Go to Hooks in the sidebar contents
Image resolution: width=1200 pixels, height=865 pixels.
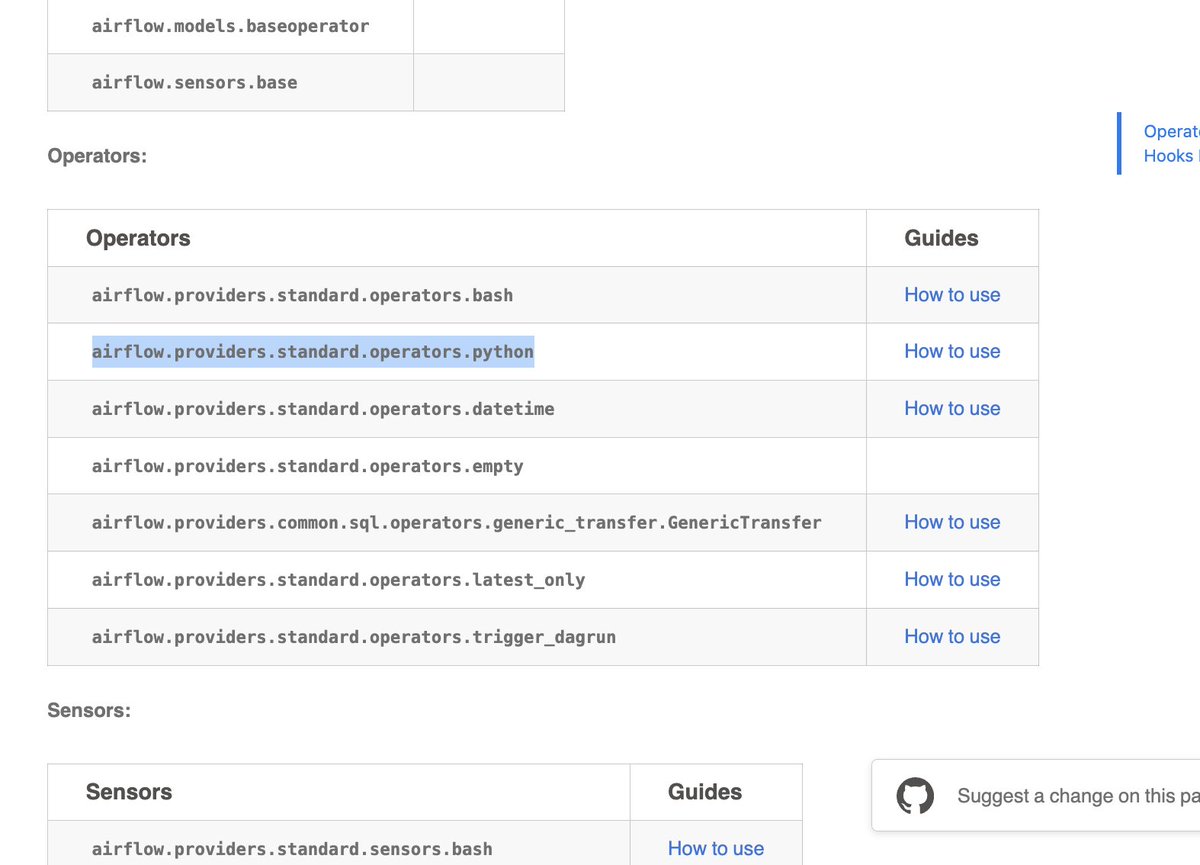point(1171,155)
